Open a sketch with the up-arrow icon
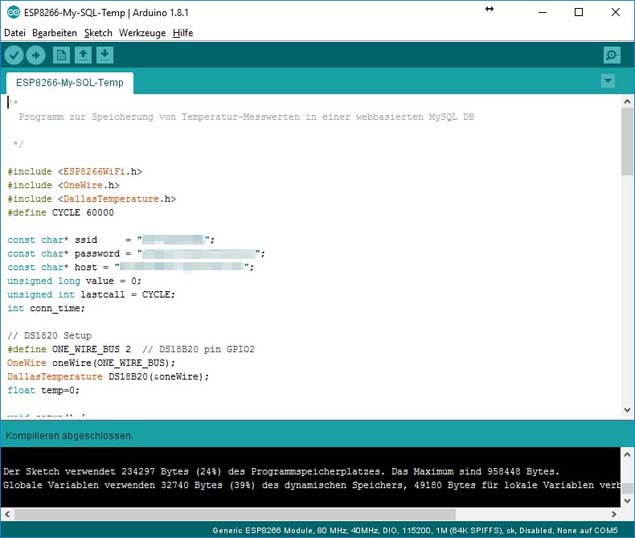This screenshot has width=635, height=538. (x=83, y=55)
